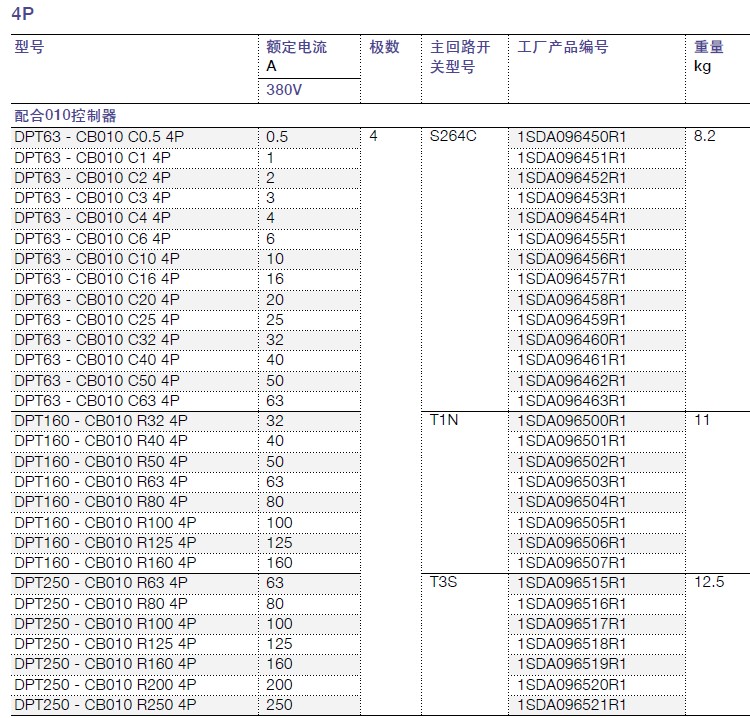
Task: Click product code 1SDA096504R1
Action: (572, 502)
